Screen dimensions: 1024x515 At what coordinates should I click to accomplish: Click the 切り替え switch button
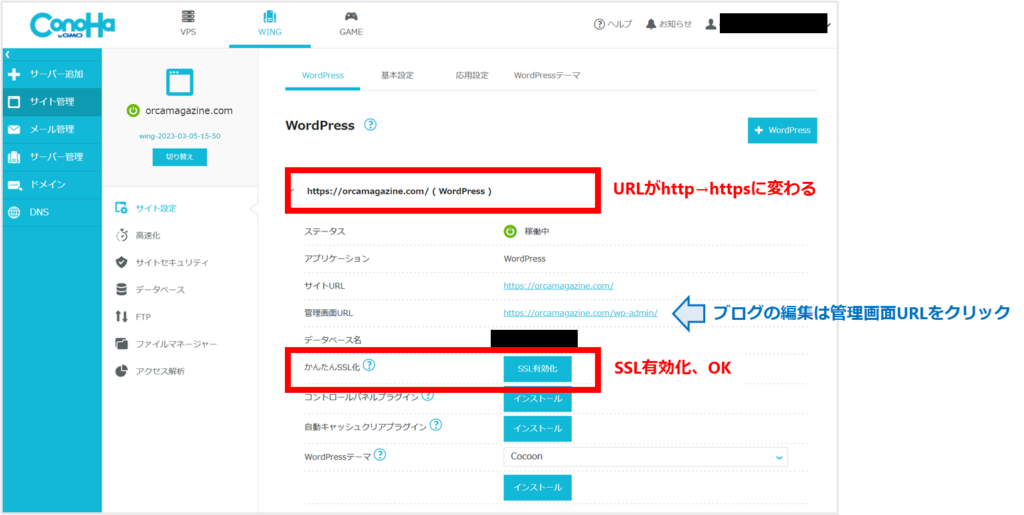click(x=180, y=157)
